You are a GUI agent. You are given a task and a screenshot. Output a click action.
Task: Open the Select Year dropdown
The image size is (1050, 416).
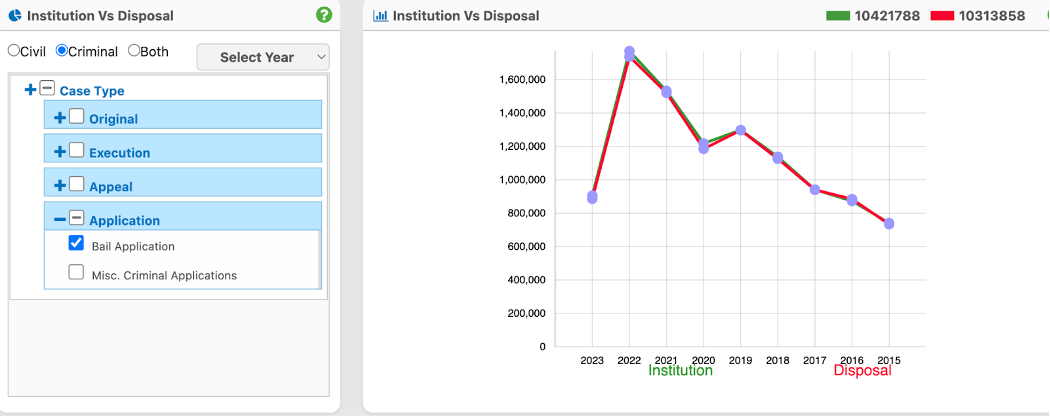[262, 57]
